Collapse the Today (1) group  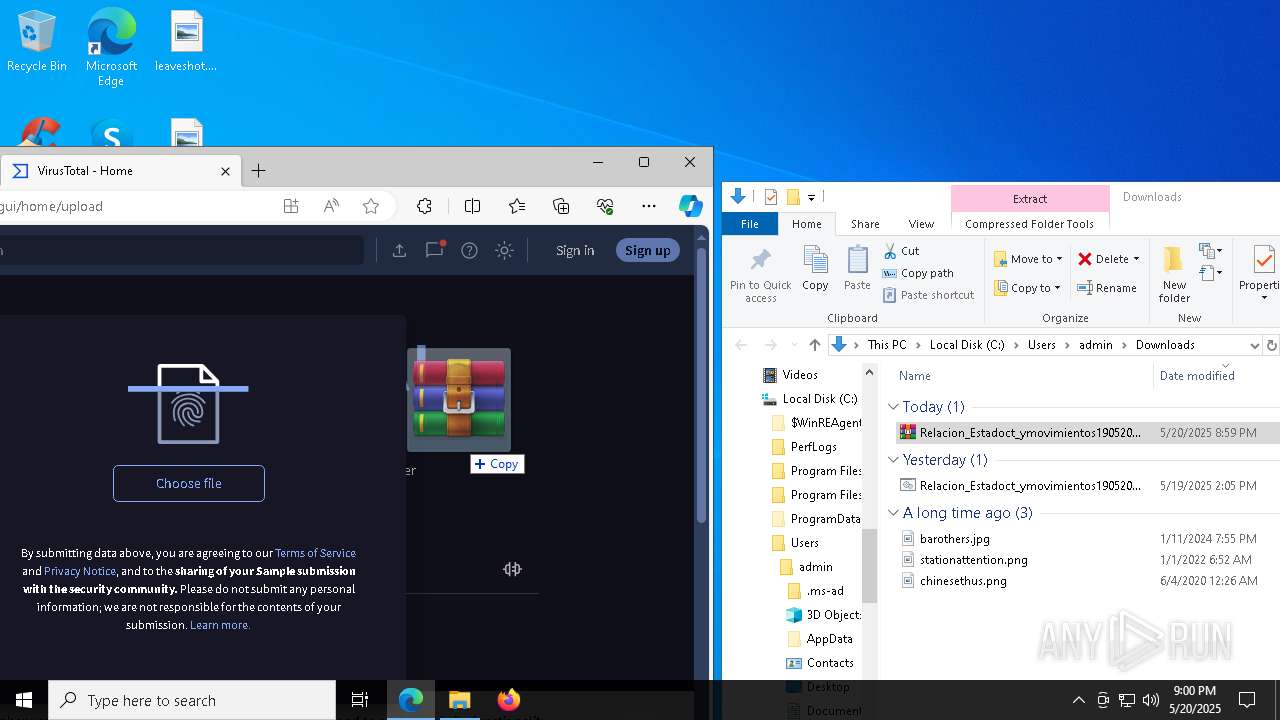click(893, 407)
